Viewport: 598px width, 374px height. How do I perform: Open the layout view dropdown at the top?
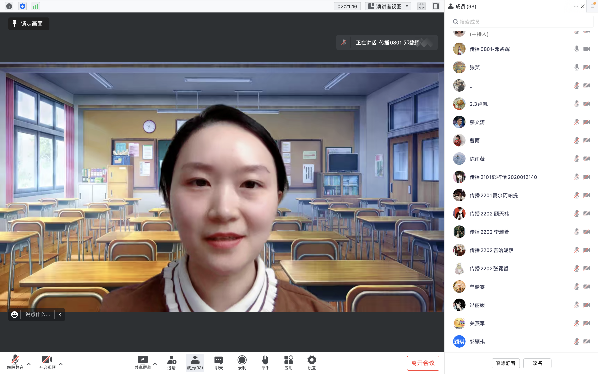pos(388,6)
